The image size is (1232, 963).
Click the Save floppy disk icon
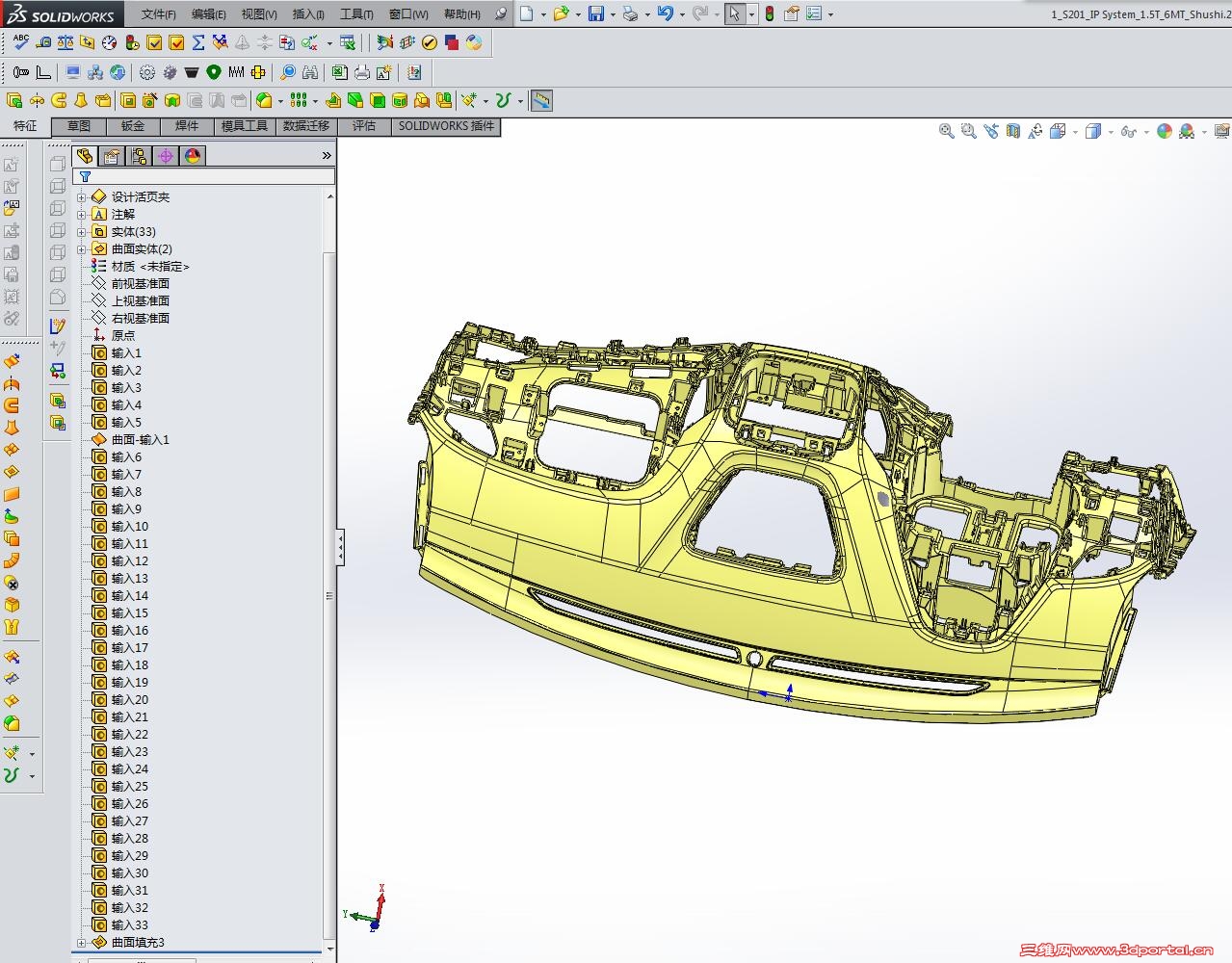click(x=595, y=13)
